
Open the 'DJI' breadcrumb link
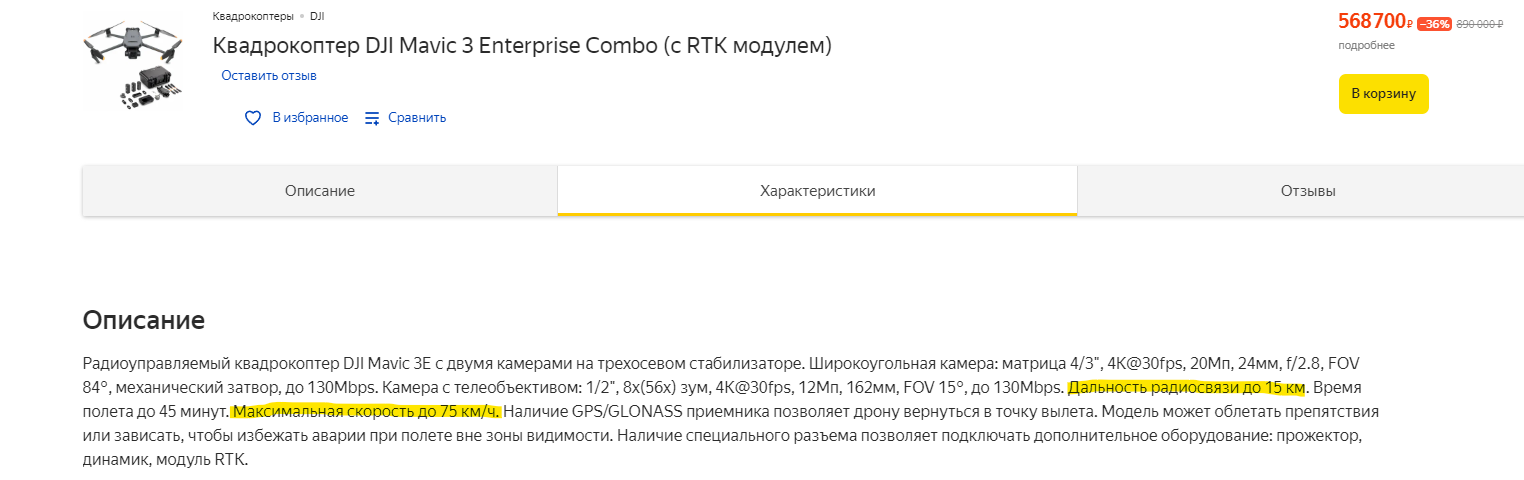(317, 16)
